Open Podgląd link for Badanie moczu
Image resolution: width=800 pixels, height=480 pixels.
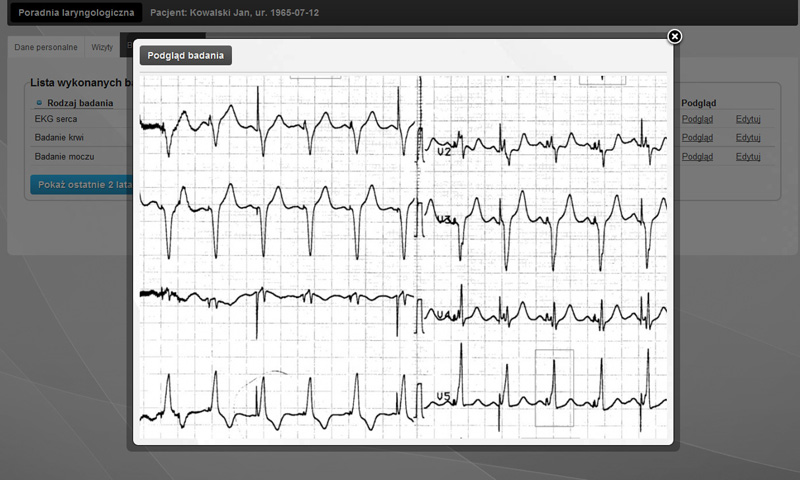pos(697,157)
